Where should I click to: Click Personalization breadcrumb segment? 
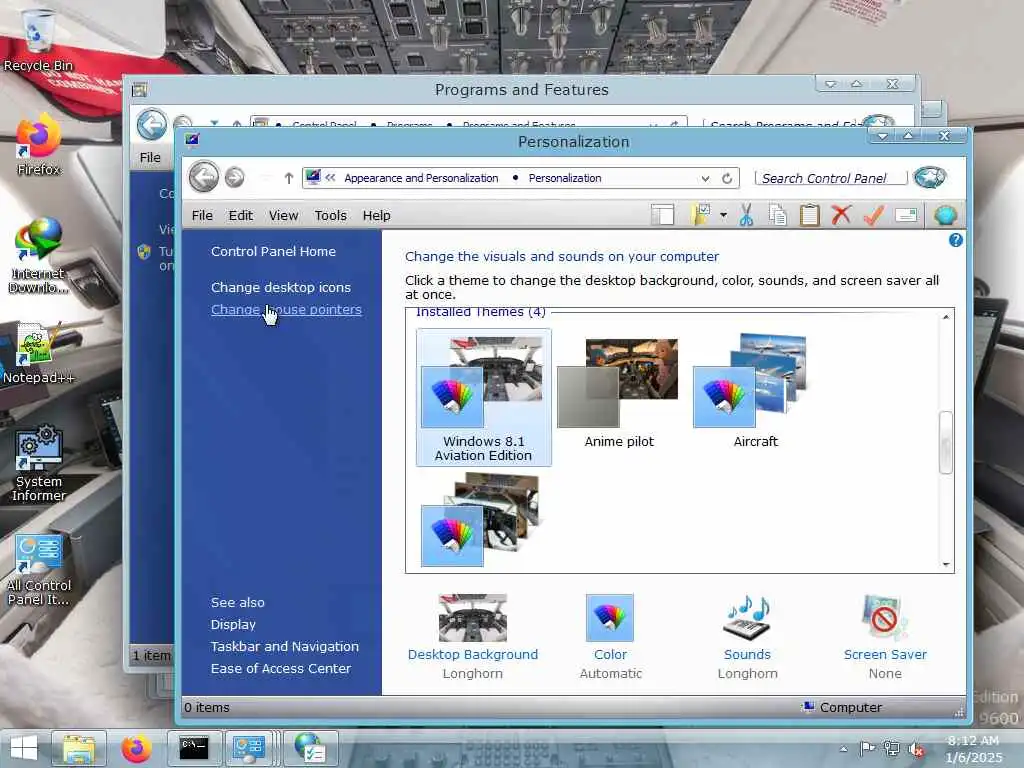pyautogui.click(x=565, y=178)
